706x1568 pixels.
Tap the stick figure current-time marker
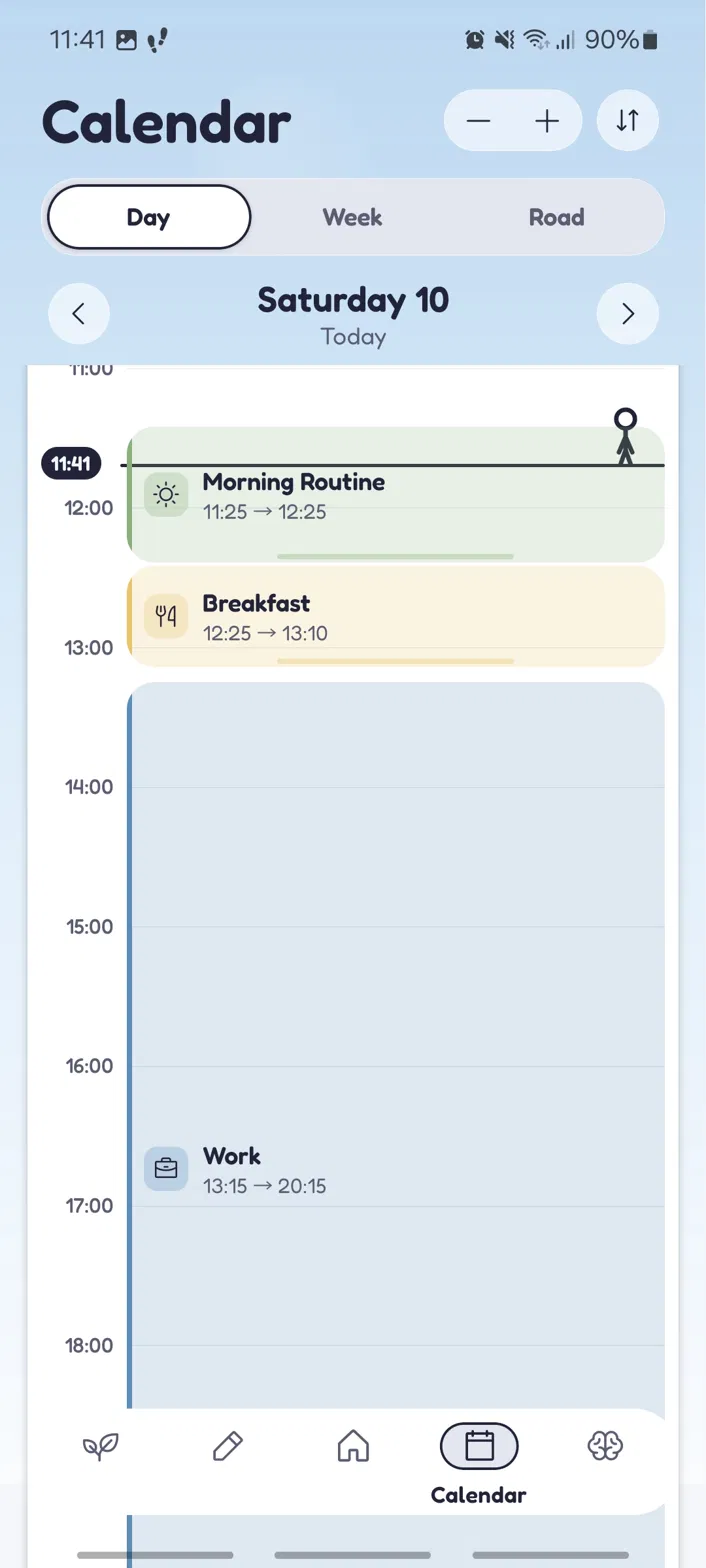625,436
